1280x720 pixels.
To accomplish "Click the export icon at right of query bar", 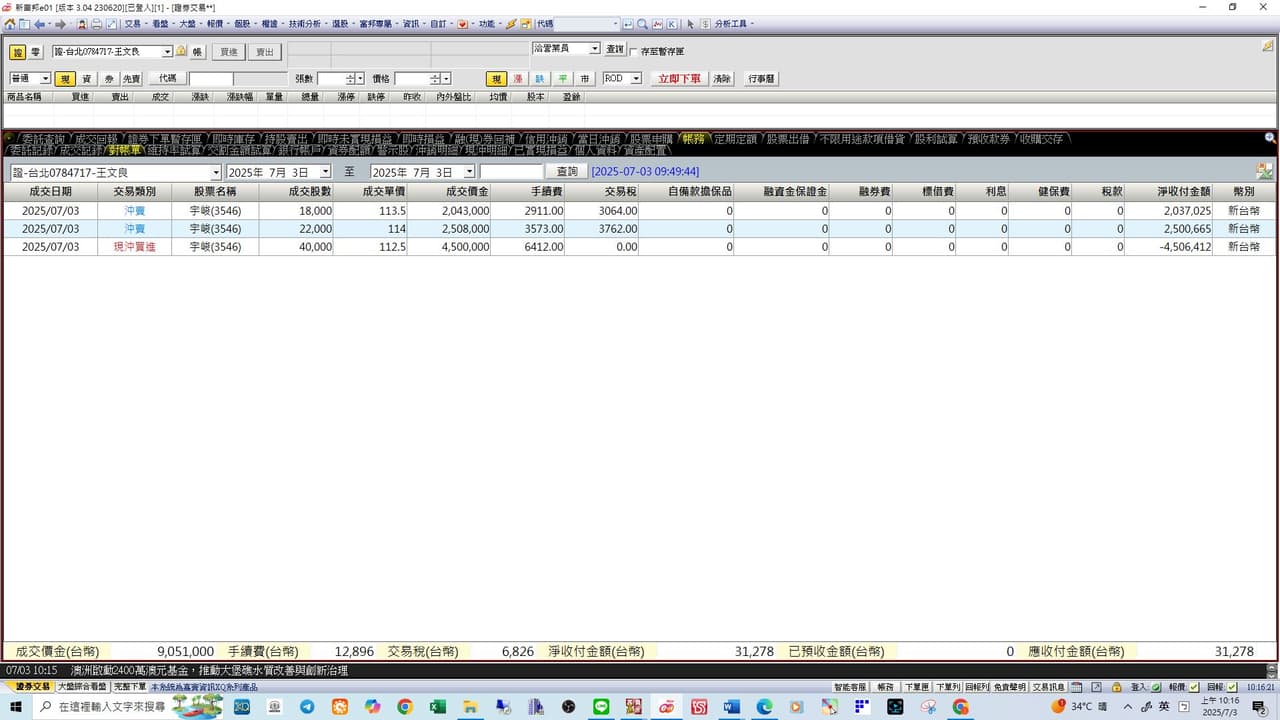I will pyautogui.click(x=1264, y=172).
